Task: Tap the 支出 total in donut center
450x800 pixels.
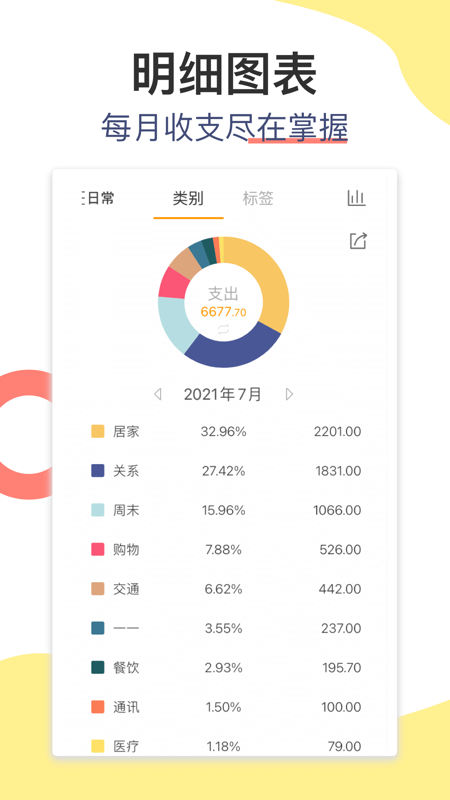Action: (223, 302)
